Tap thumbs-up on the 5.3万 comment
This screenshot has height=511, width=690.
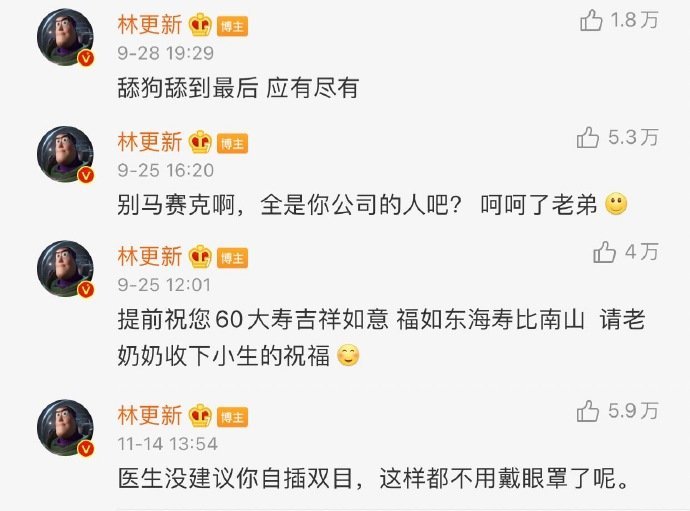(x=587, y=137)
